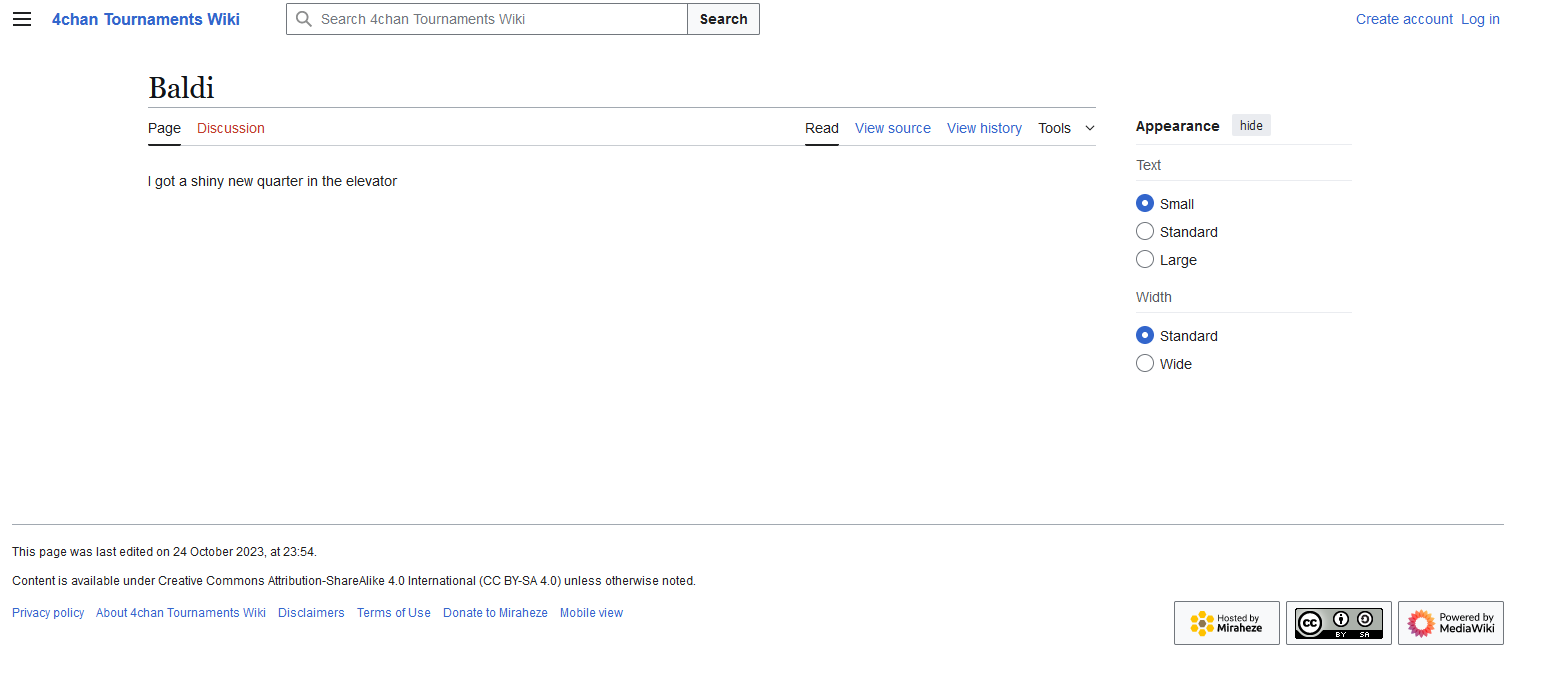Open the View source tab

(x=892, y=128)
